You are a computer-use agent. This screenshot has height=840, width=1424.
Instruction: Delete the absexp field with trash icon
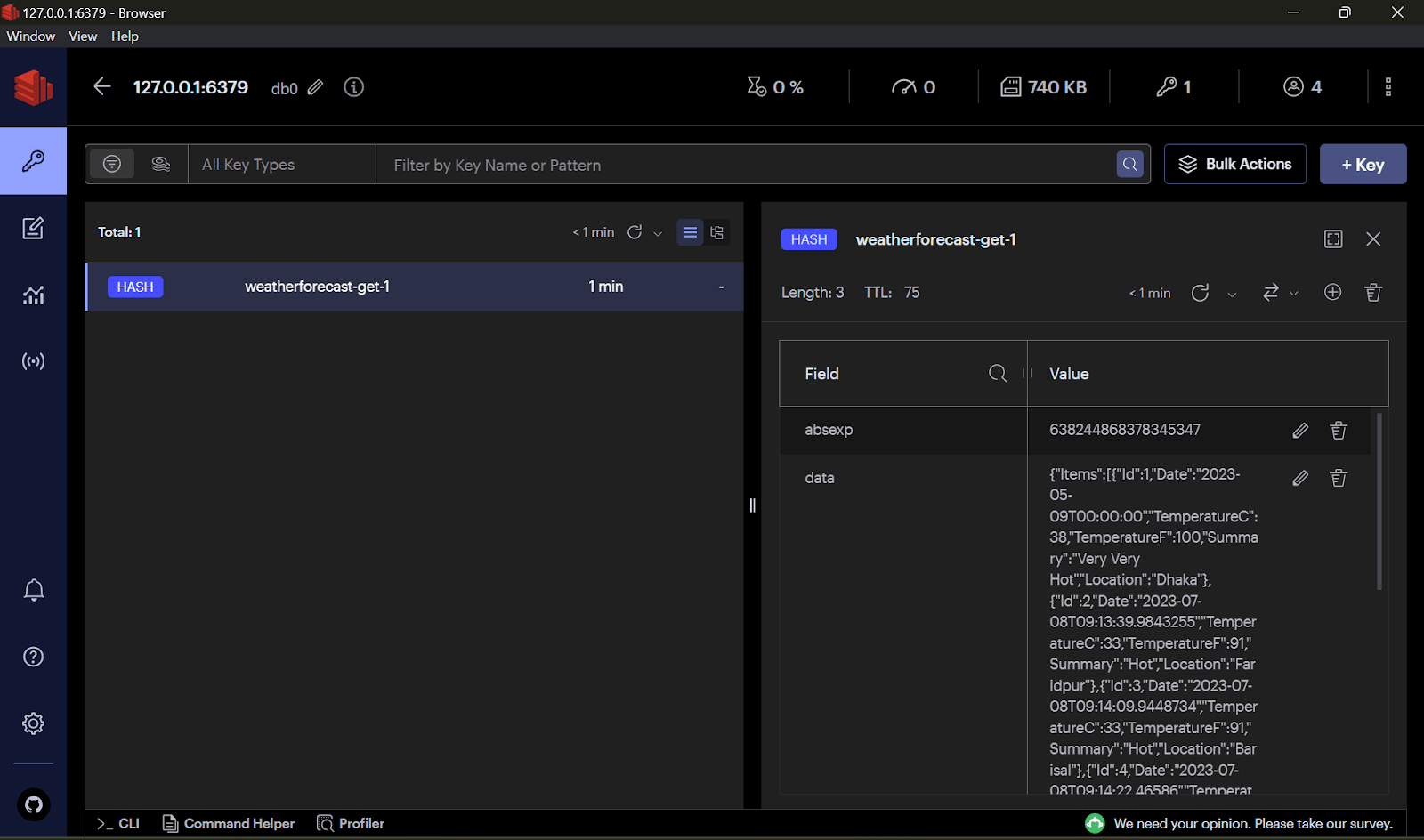[1338, 431]
